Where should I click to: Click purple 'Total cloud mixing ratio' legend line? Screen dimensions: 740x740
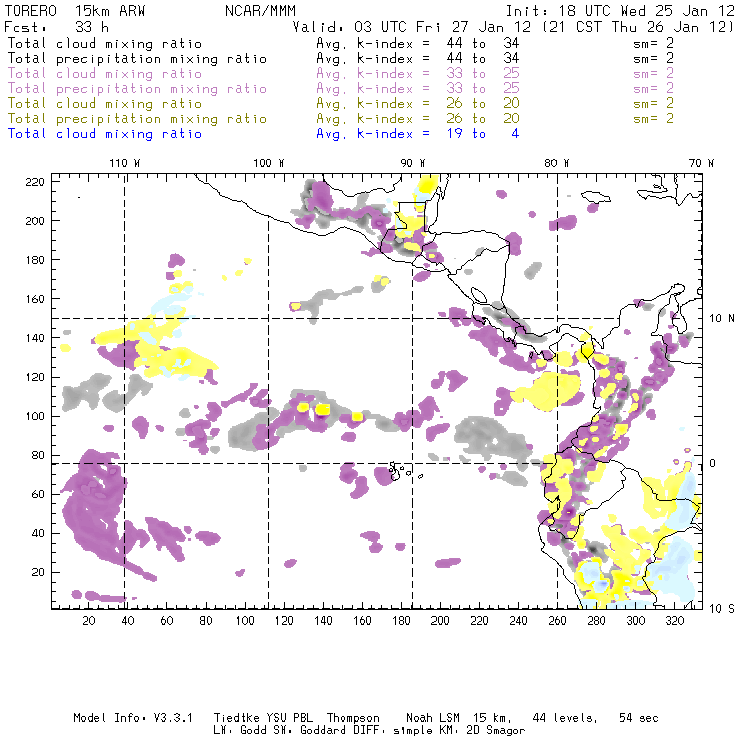tap(105, 74)
